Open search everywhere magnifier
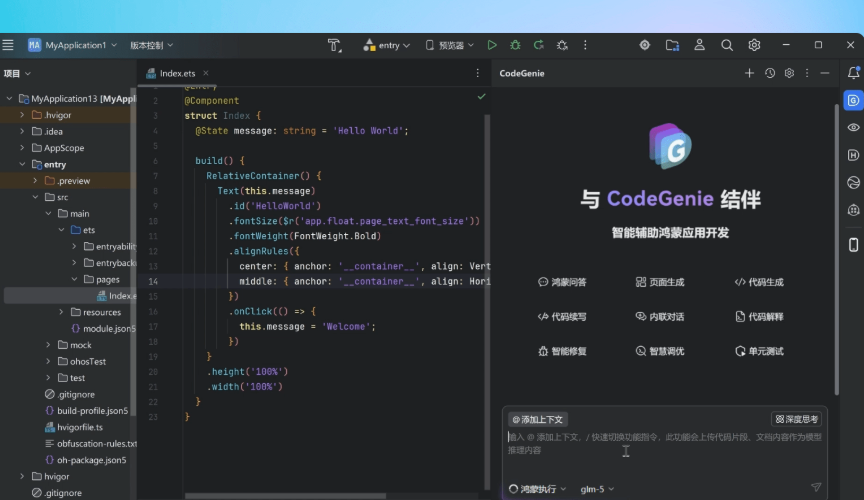The height and width of the screenshot is (500, 864). [727, 45]
